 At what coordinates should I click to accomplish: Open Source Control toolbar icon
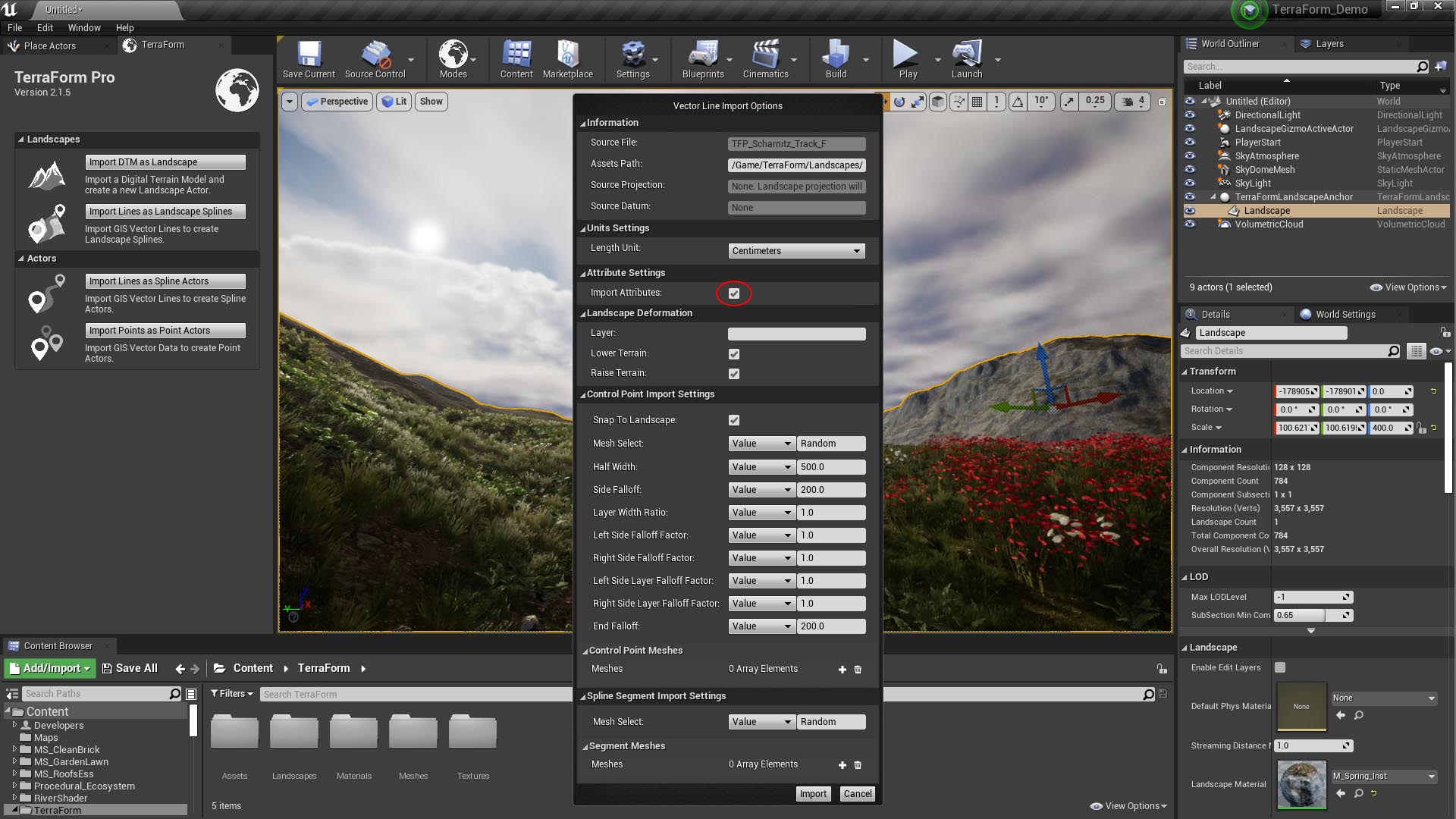click(x=375, y=60)
